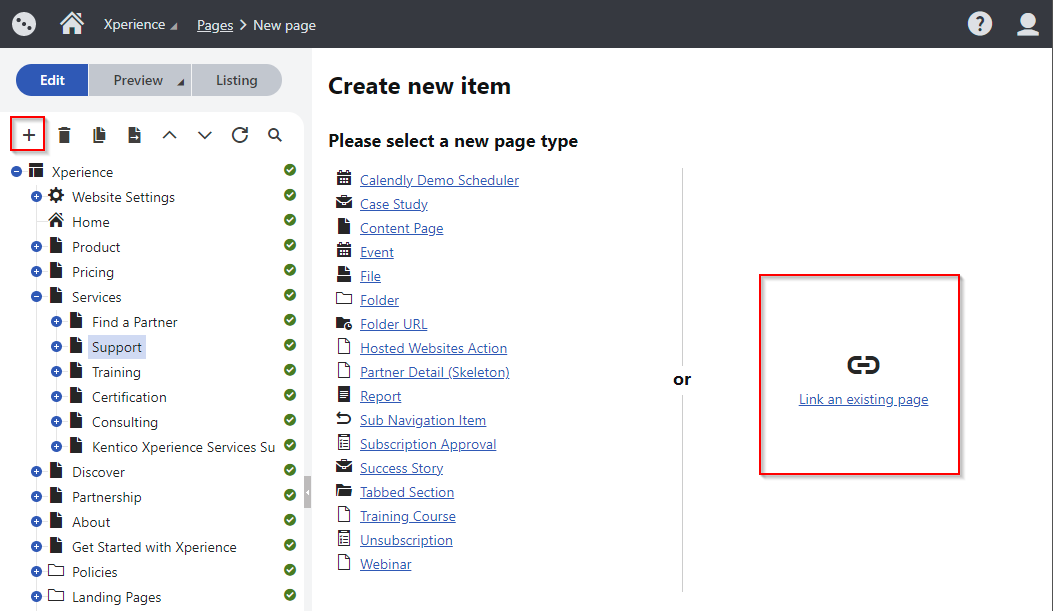Click the tree panel collapse handle
Viewport: 1053px width, 611px height.
pos(308,492)
